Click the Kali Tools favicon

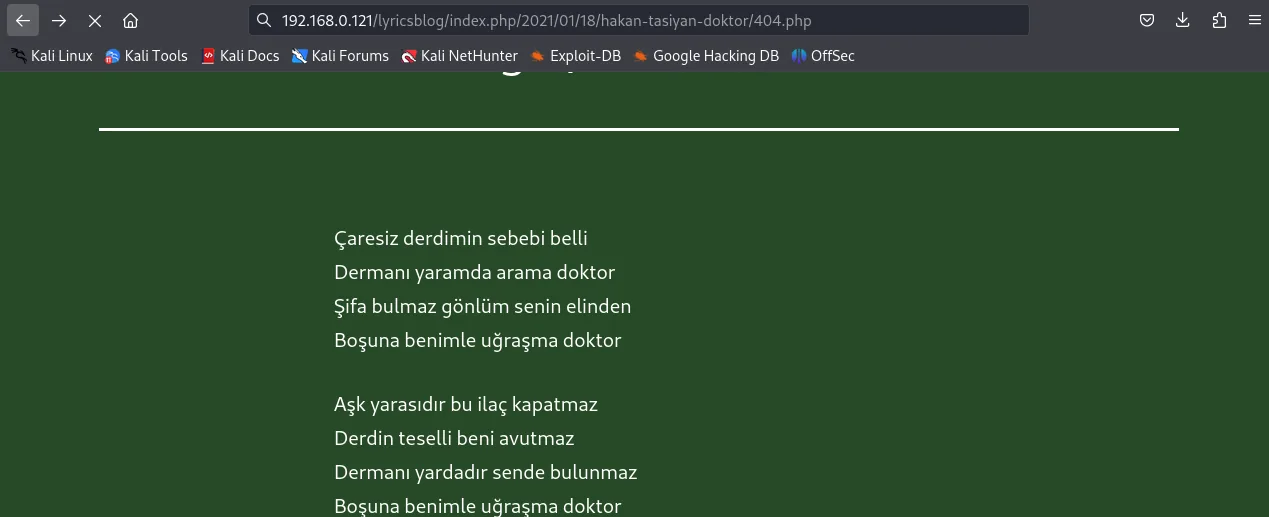click(113, 56)
